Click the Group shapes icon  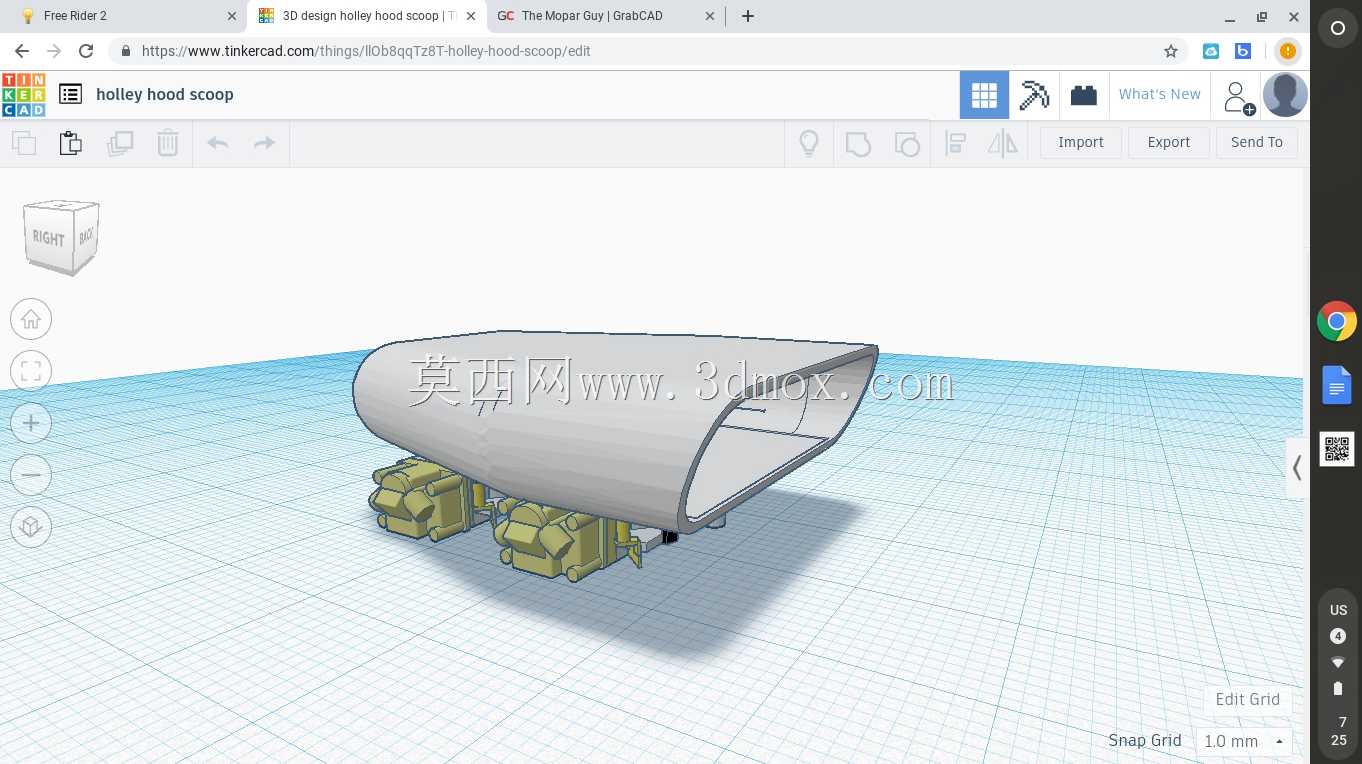(858, 143)
